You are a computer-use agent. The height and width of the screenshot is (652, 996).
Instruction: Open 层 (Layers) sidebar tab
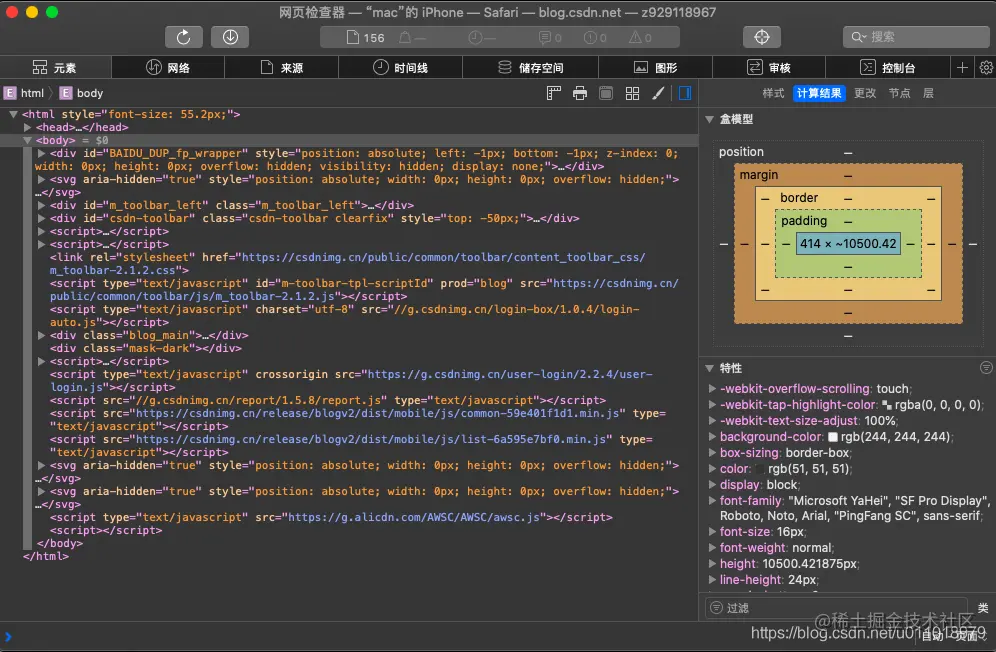(x=928, y=93)
